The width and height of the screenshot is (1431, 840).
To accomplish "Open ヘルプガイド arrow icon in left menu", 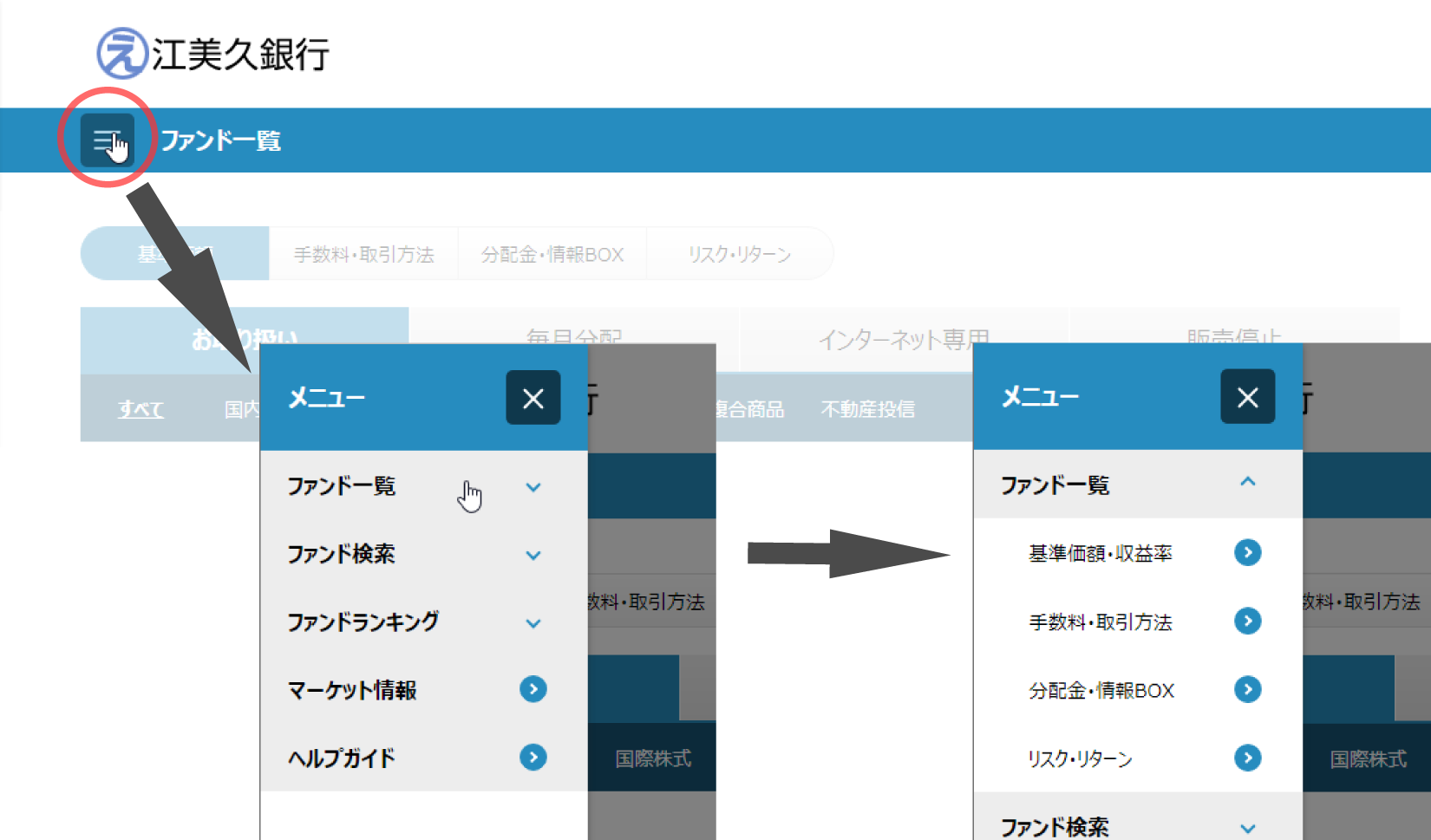I will pyautogui.click(x=533, y=758).
